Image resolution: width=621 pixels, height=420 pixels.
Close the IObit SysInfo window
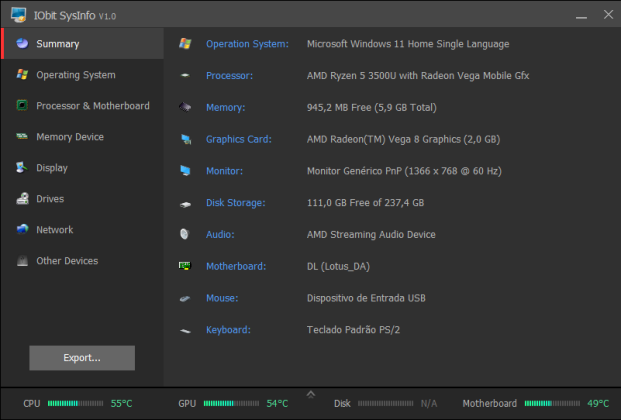(608, 15)
